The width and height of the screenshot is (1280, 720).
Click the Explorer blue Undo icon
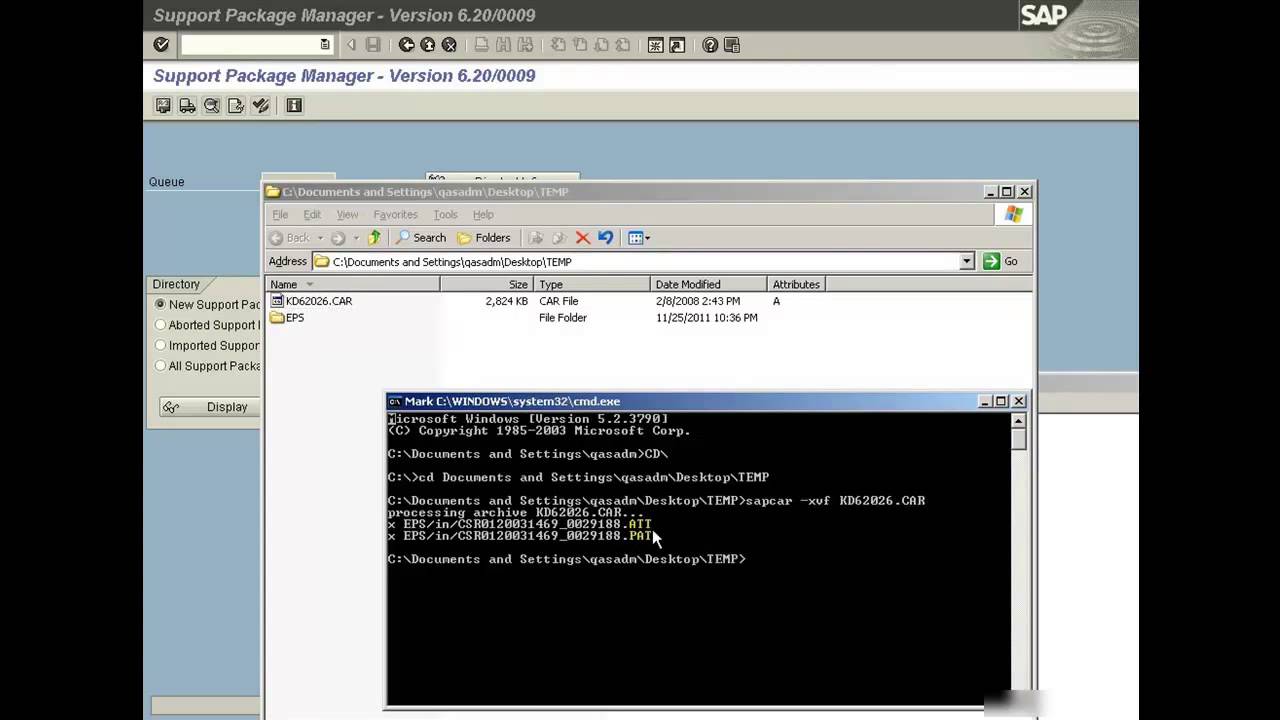(605, 238)
